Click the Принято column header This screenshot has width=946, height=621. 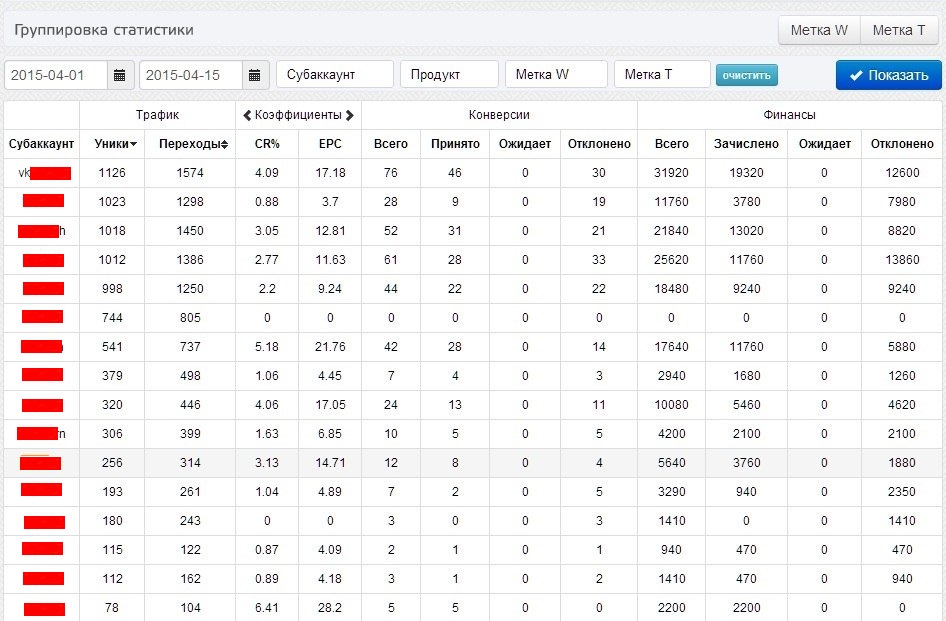455,144
